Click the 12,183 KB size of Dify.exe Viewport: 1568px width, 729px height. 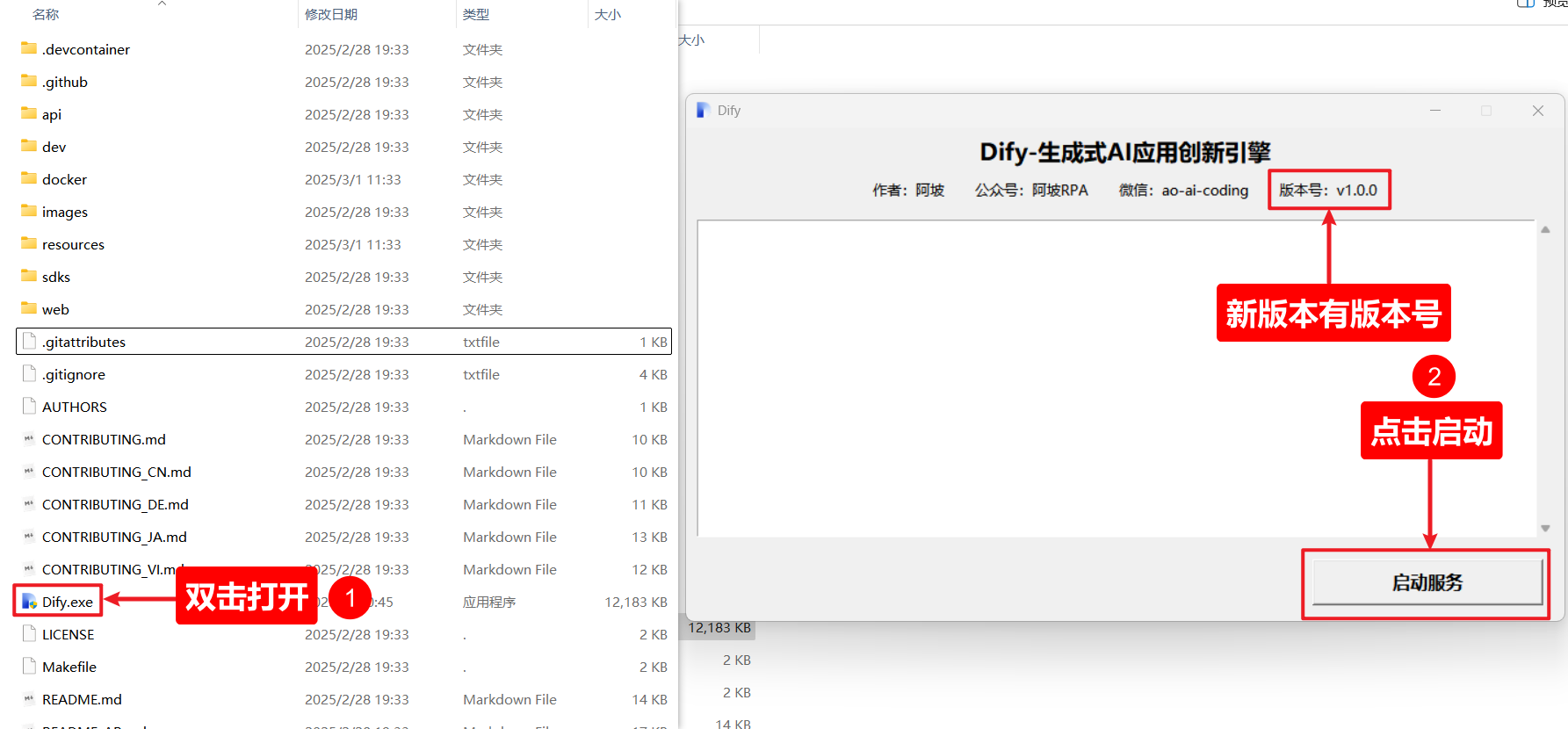click(x=636, y=602)
